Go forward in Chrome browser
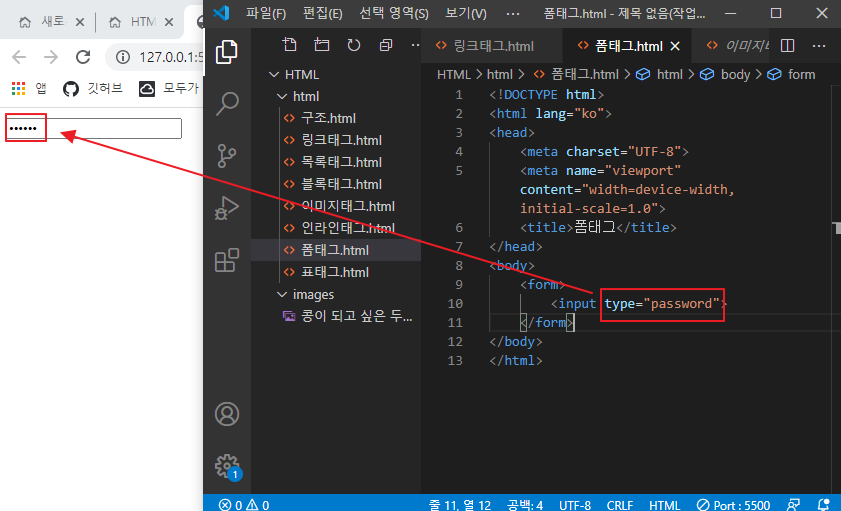 pyautogui.click(x=51, y=57)
